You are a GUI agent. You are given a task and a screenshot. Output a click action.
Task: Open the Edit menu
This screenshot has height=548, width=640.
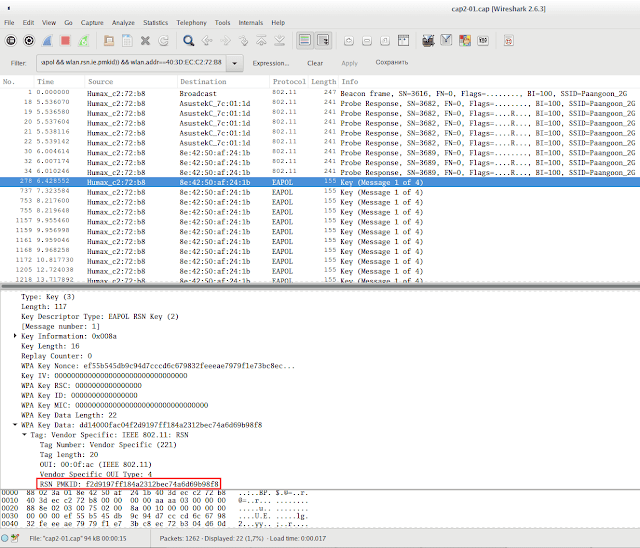click(28, 23)
